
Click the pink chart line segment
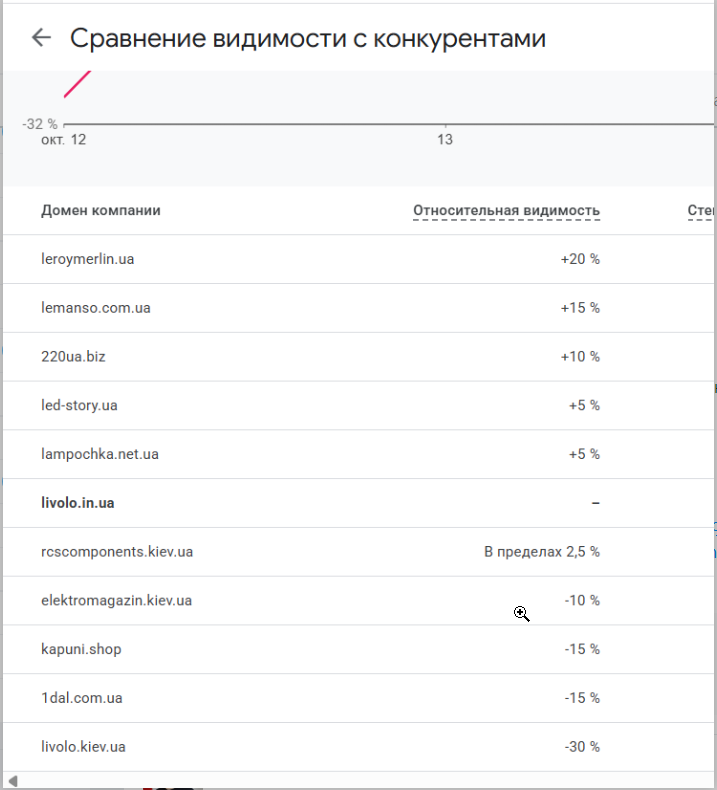(77, 84)
